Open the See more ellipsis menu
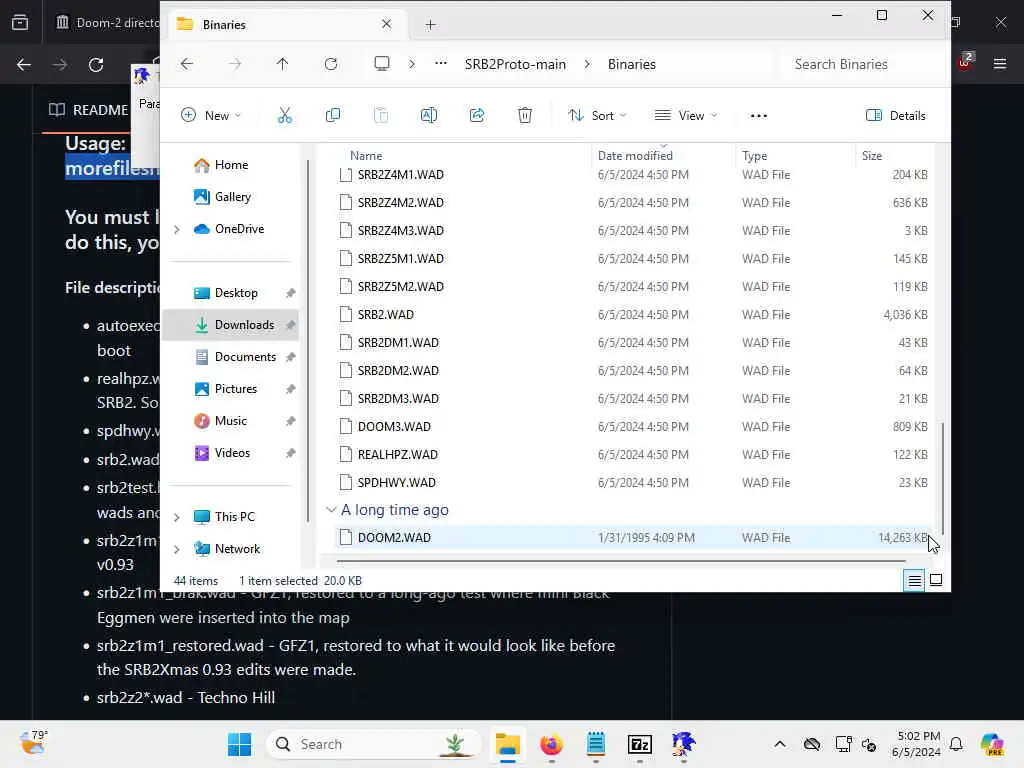The height and width of the screenshot is (768, 1024). (758, 116)
